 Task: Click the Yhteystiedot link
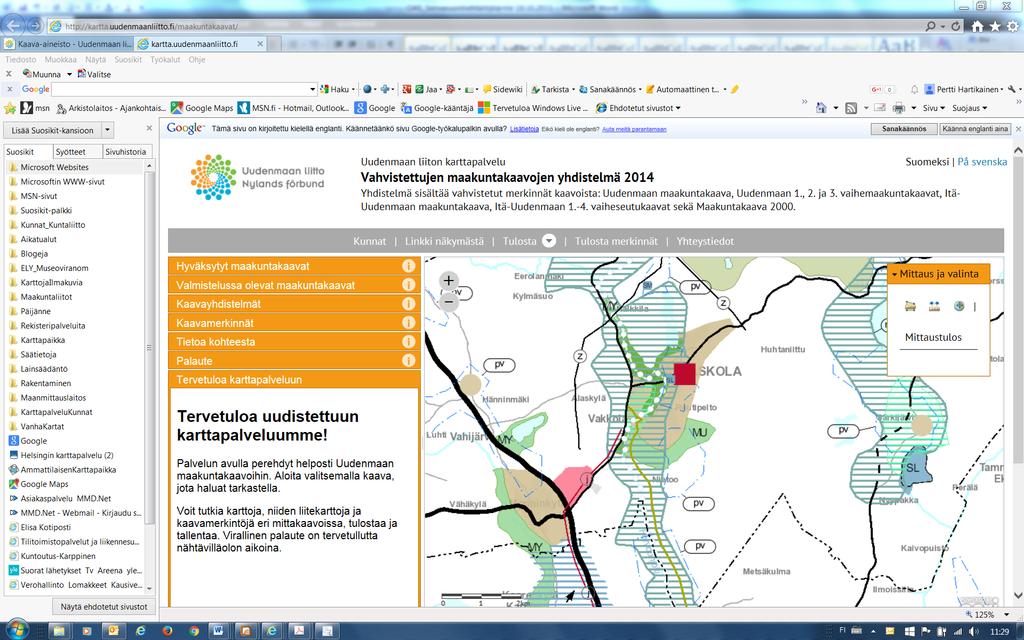click(705, 241)
